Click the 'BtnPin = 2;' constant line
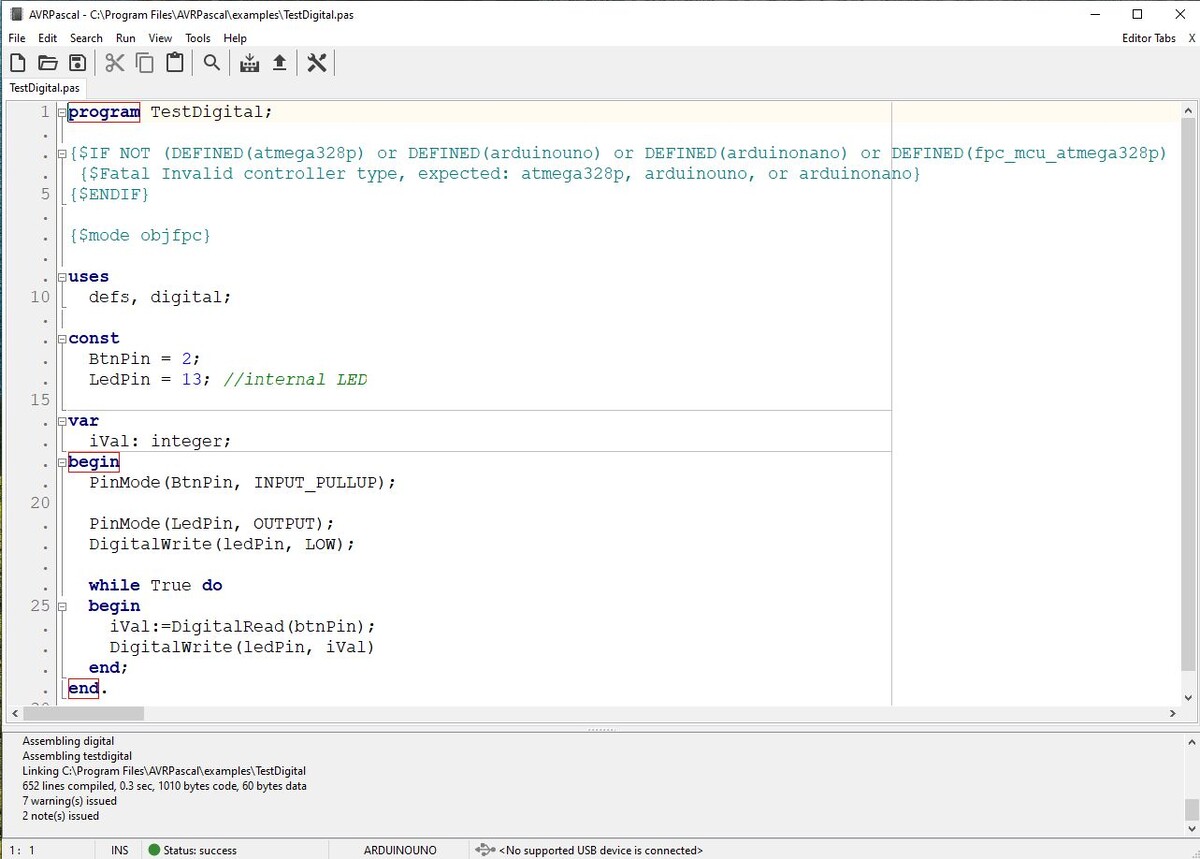 click(x=145, y=359)
